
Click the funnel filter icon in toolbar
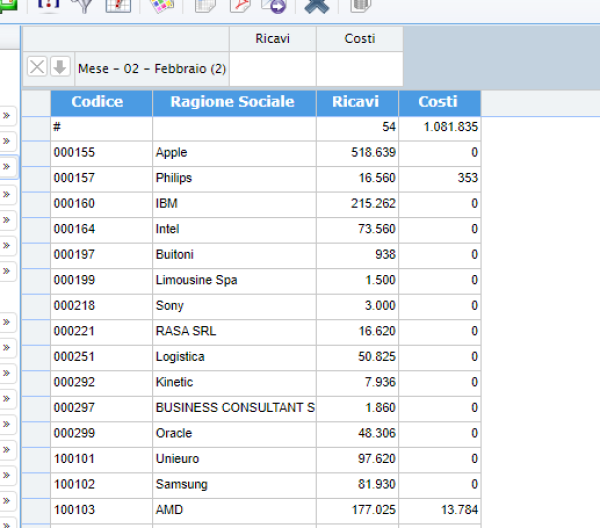tap(81, 5)
